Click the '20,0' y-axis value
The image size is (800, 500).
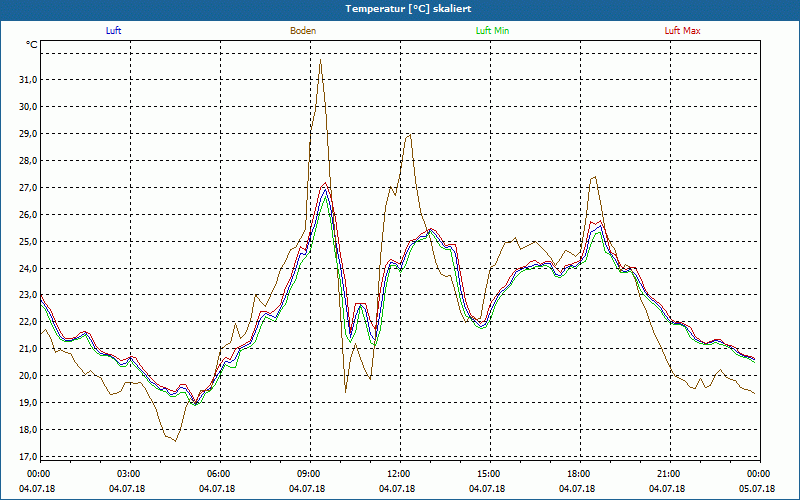28,376
